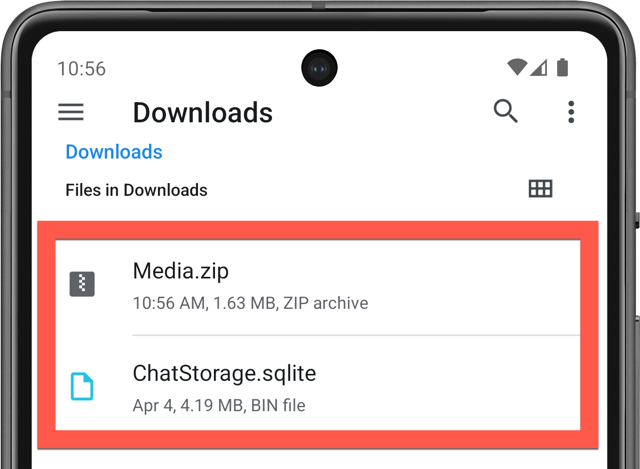Tap the front camera cutout area
Image resolution: width=640 pixels, height=469 pixels.
(x=319, y=68)
